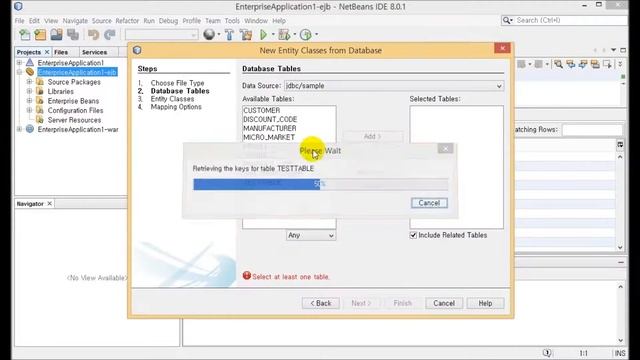Open the Run Project dropdown arrow
Screen dimensions: 640x360
point(273,35)
